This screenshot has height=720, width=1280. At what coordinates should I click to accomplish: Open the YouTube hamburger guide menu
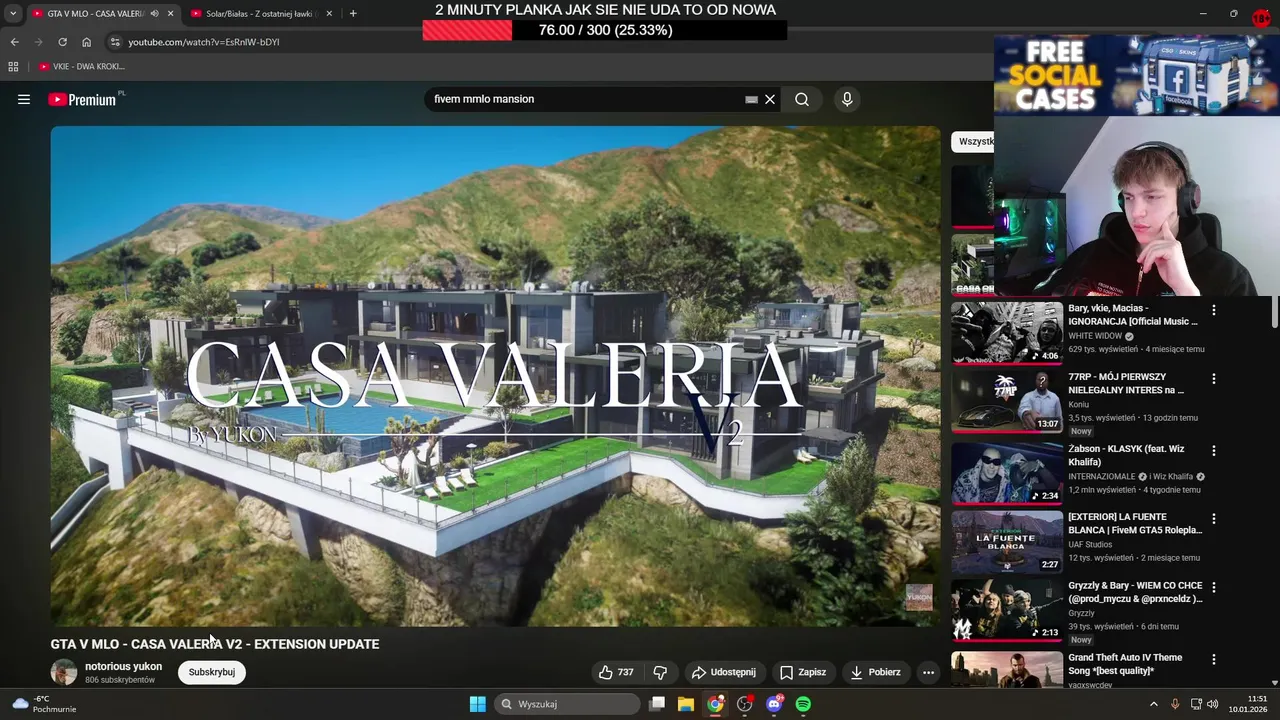click(24, 99)
